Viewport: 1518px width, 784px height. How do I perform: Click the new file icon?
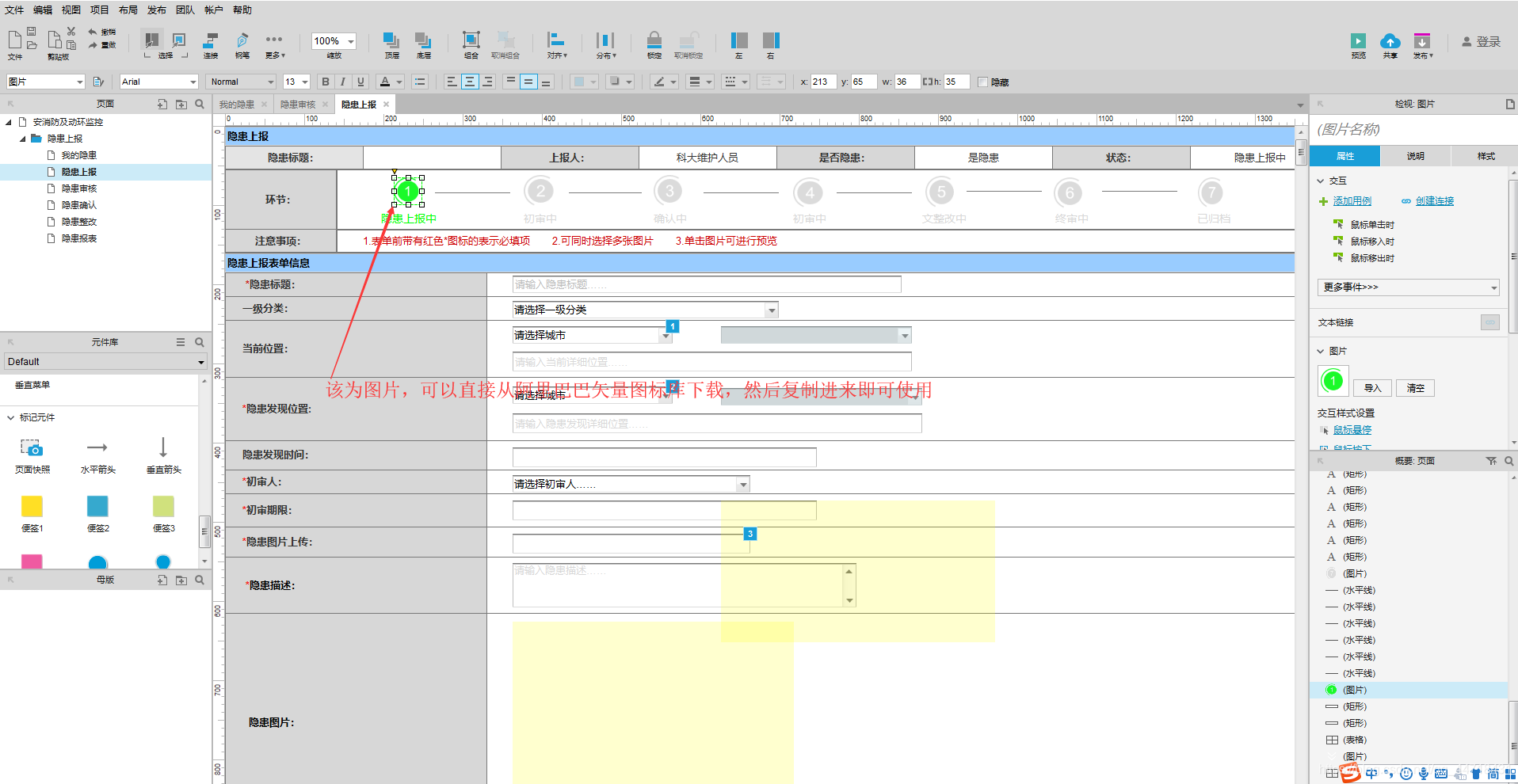(x=15, y=40)
